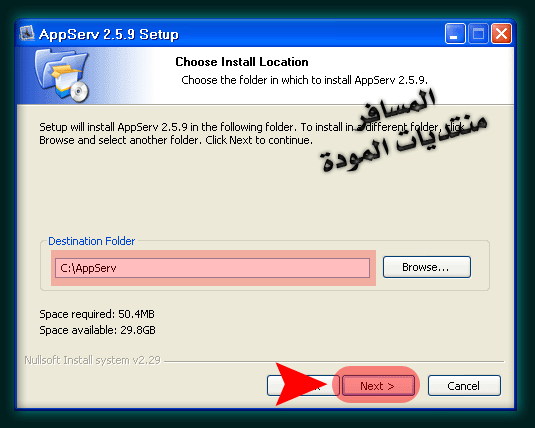
Task: Select the Destination Folder group label
Action: (x=91, y=241)
